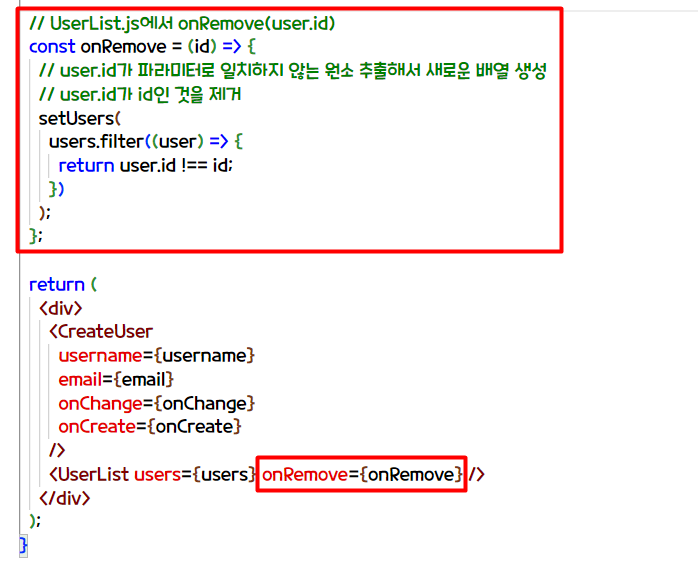Screen dimensions: 698x576
Task: Click the 'onChange={onChange}' prop
Action: [157, 403]
